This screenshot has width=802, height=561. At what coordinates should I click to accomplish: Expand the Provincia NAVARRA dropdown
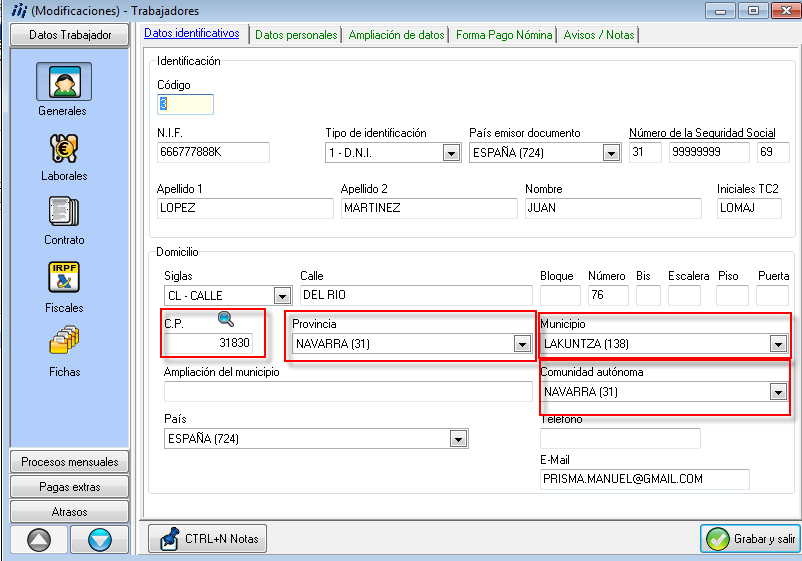(x=522, y=344)
